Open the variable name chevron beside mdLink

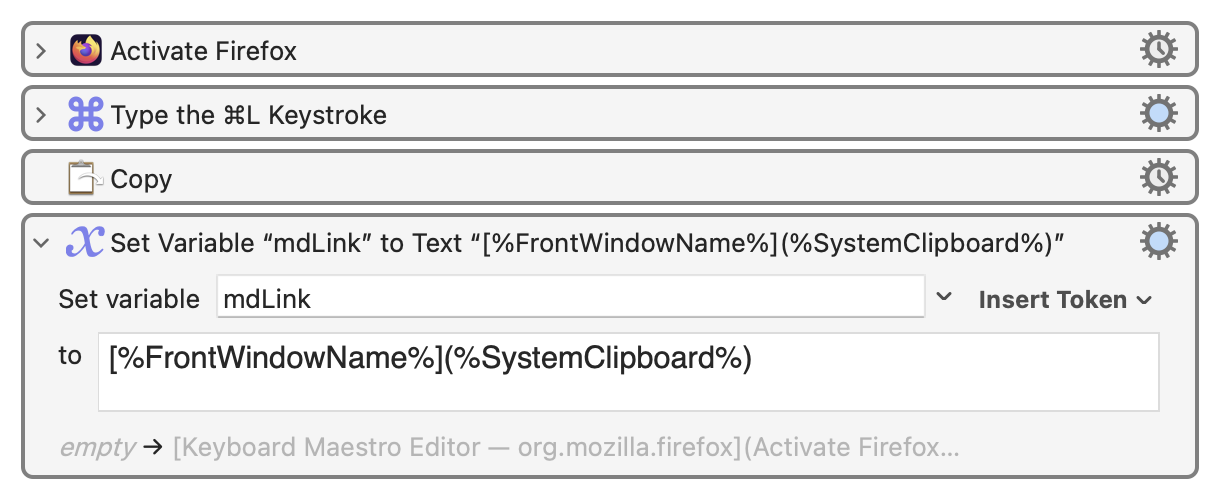click(943, 298)
